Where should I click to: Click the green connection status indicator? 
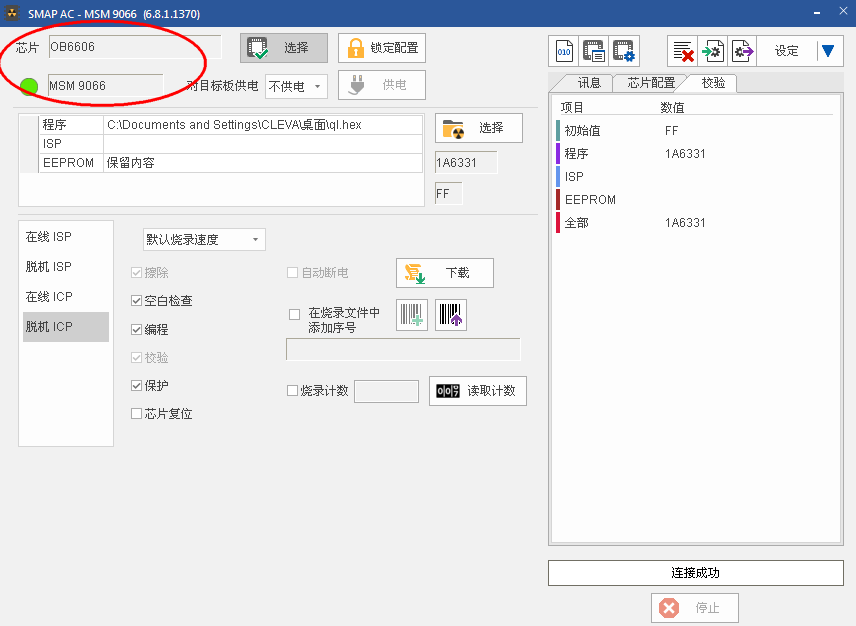coord(29,86)
